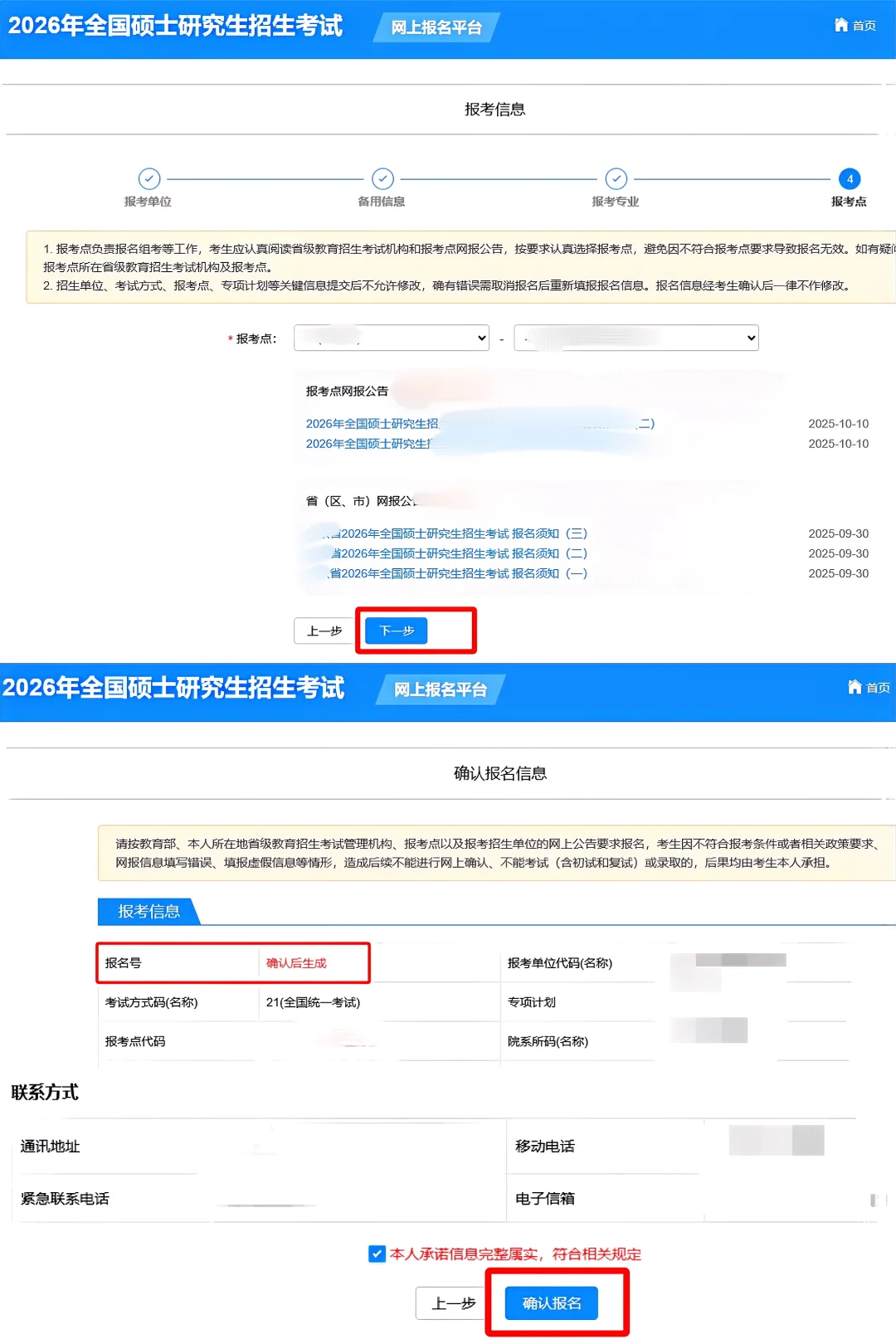This screenshot has width=896, height=1344.
Task: Click the 考试方式码(名称) label
Action: tap(151, 1002)
